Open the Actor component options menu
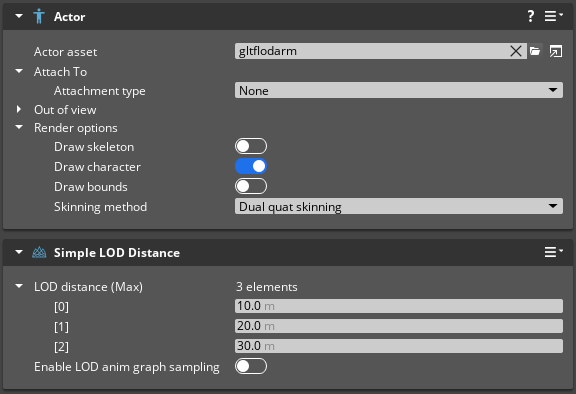 (x=553, y=16)
